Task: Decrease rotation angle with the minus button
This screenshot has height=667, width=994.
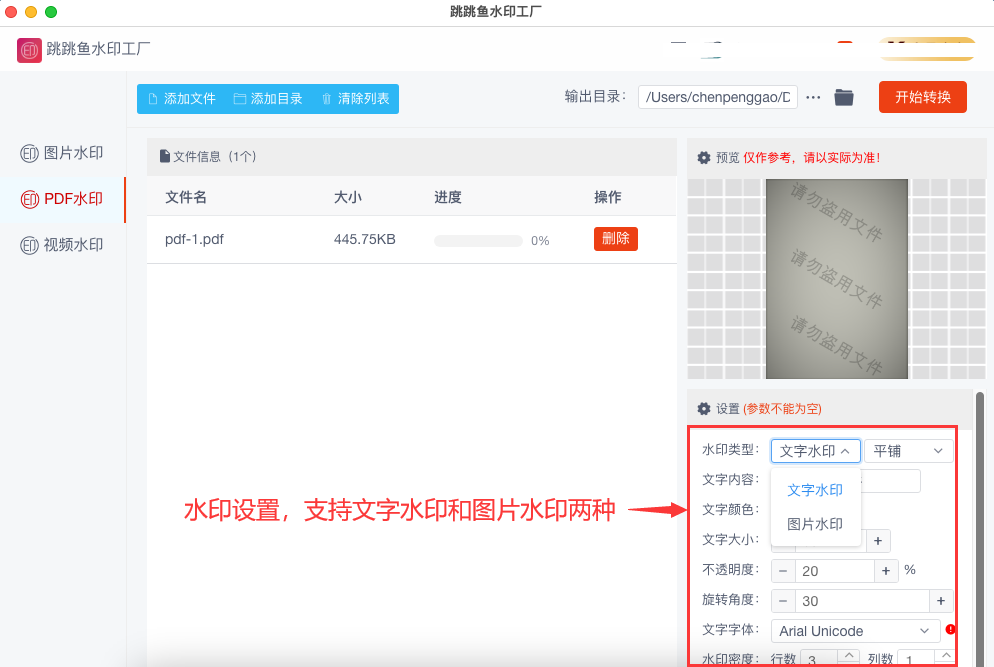Action: [783, 601]
